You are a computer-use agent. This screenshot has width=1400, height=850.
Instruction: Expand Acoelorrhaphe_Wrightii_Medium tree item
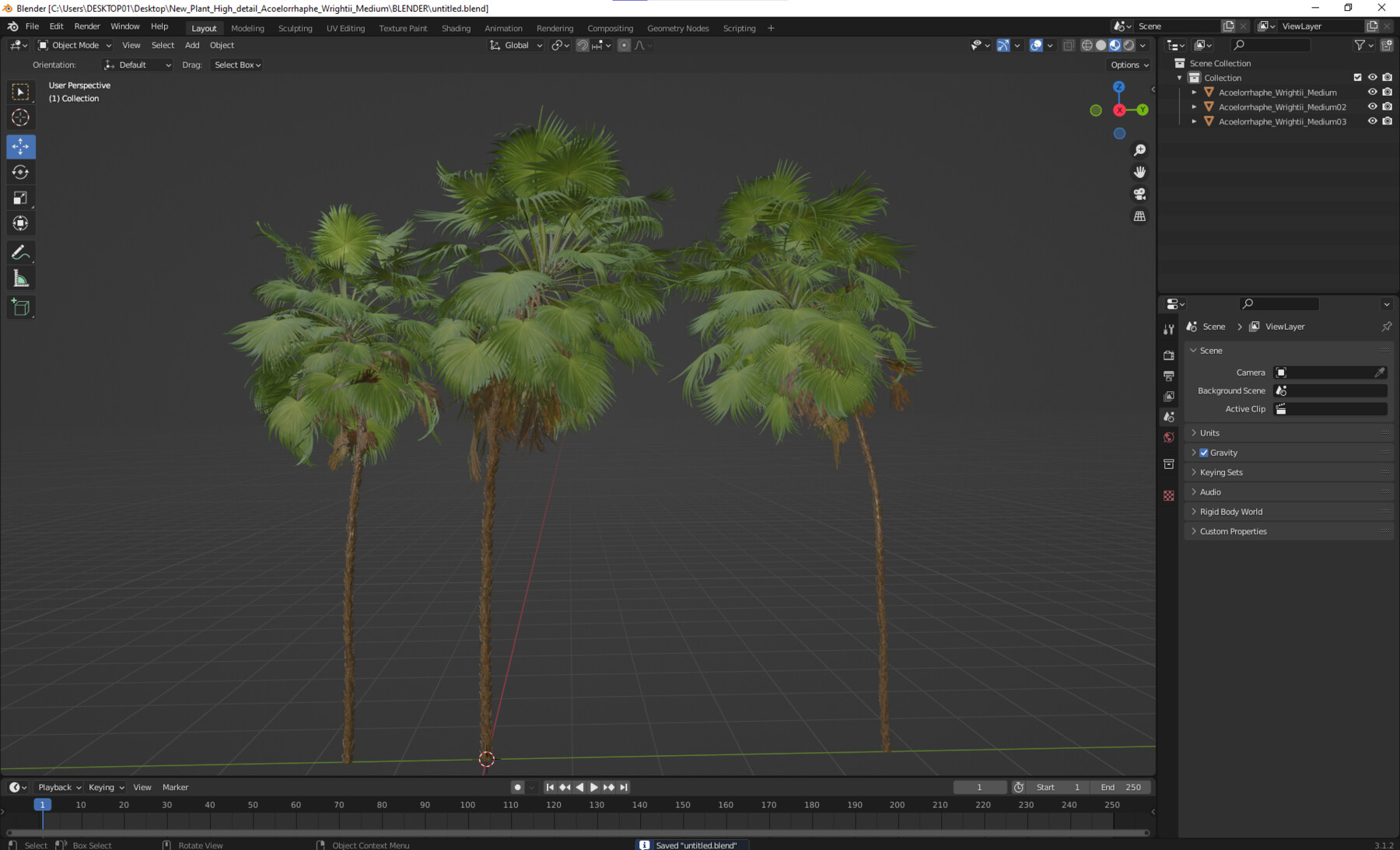(1194, 93)
